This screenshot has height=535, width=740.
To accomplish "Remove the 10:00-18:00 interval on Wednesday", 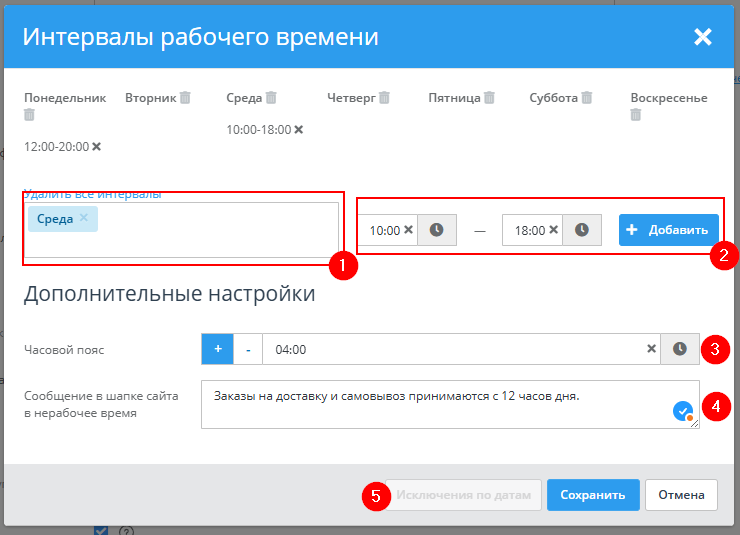I will coord(298,130).
